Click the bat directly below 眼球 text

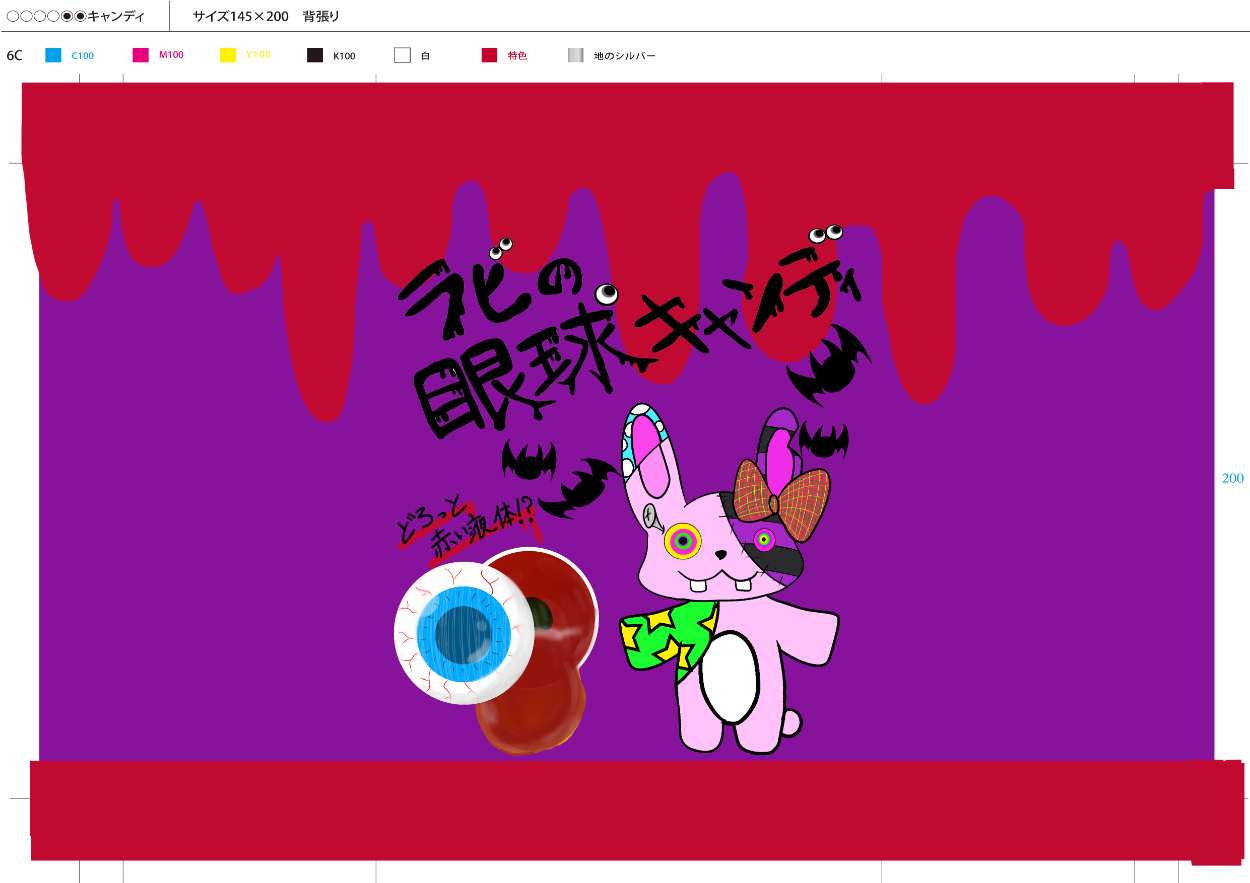point(528,459)
